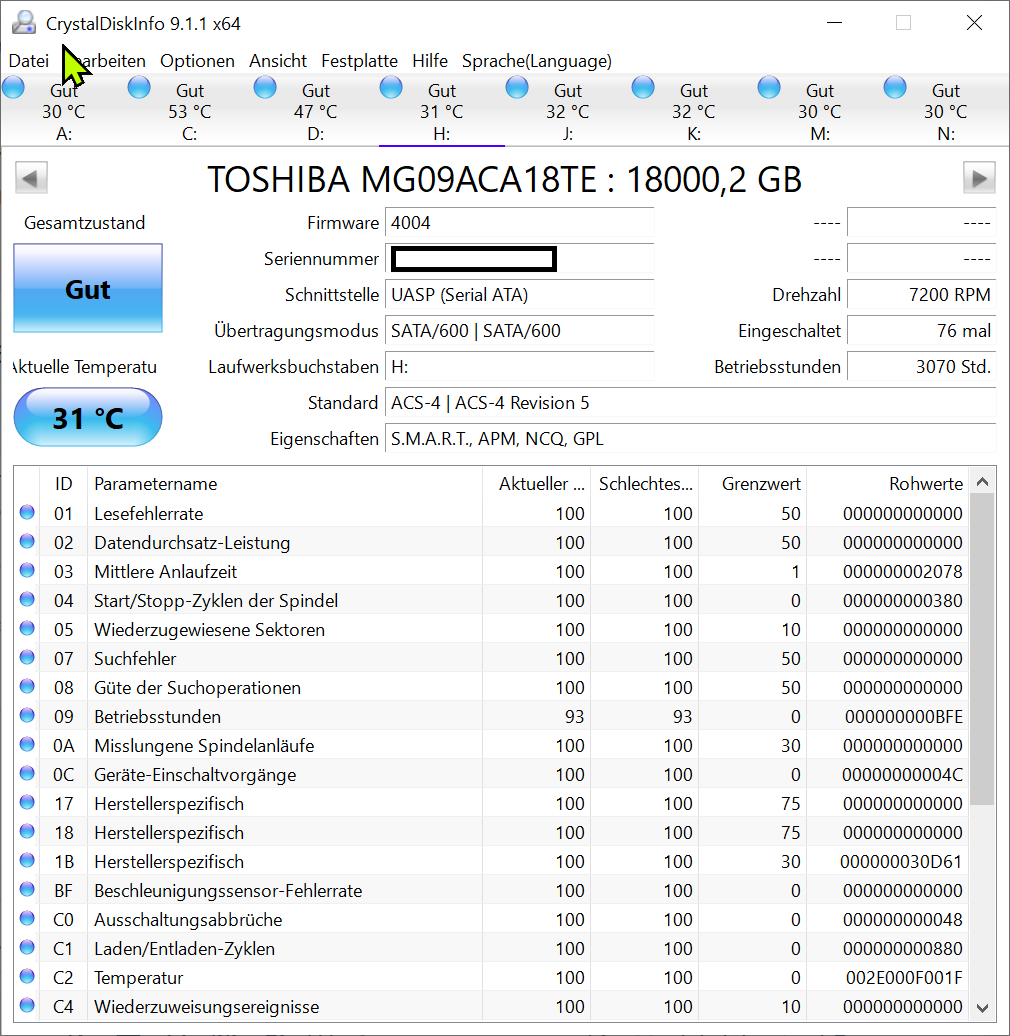This screenshot has height=1036, width=1010.
Task: Click the Eingeschaltet 76 mal value
Action: point(921,330)
